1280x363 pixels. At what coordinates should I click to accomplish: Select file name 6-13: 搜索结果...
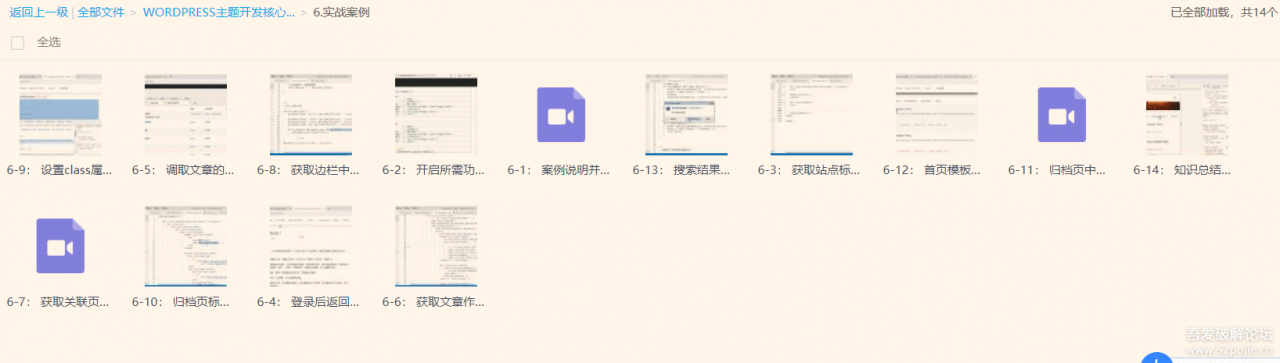click(x=682, y=170)
